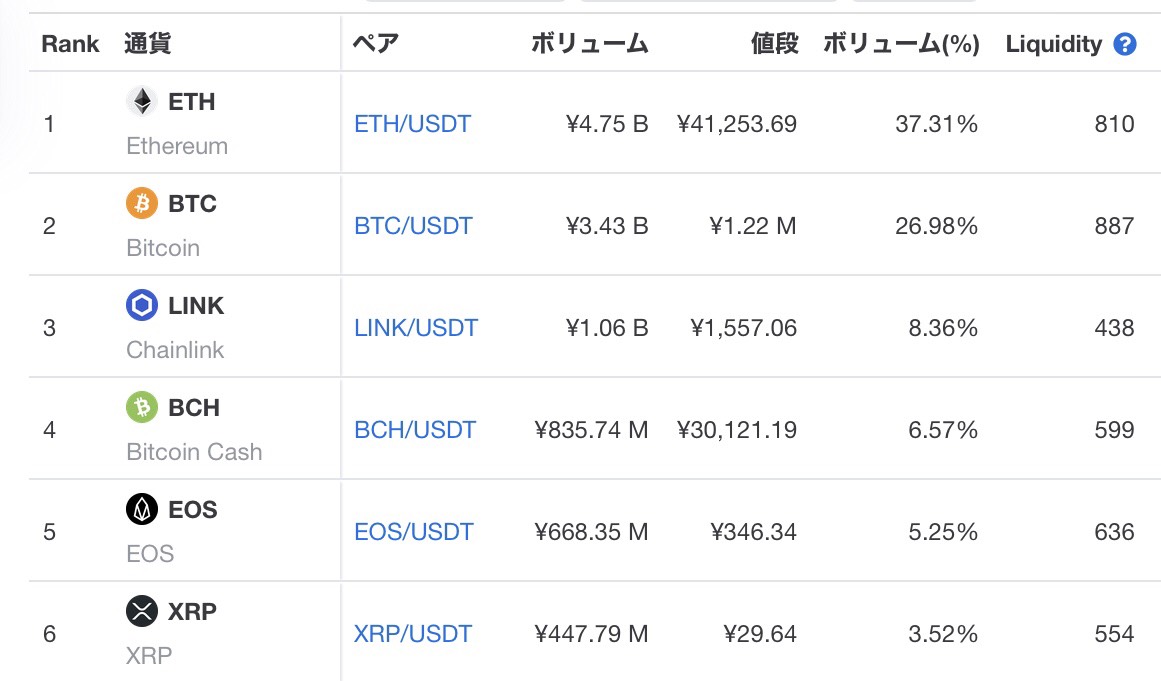Open the XRP/USDT pair link
The image size is (1161, 681).
tap(412, 634)
